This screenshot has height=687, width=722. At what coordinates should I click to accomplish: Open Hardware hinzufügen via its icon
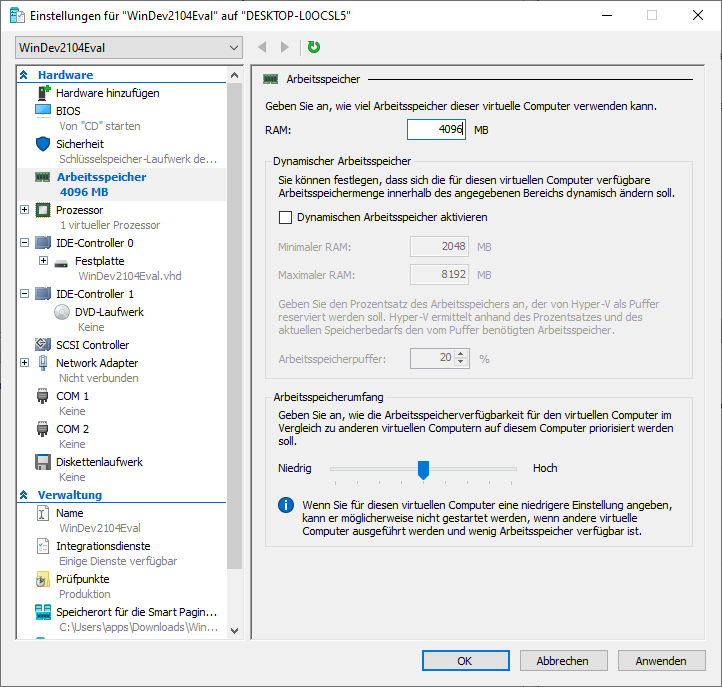[43, 93]
